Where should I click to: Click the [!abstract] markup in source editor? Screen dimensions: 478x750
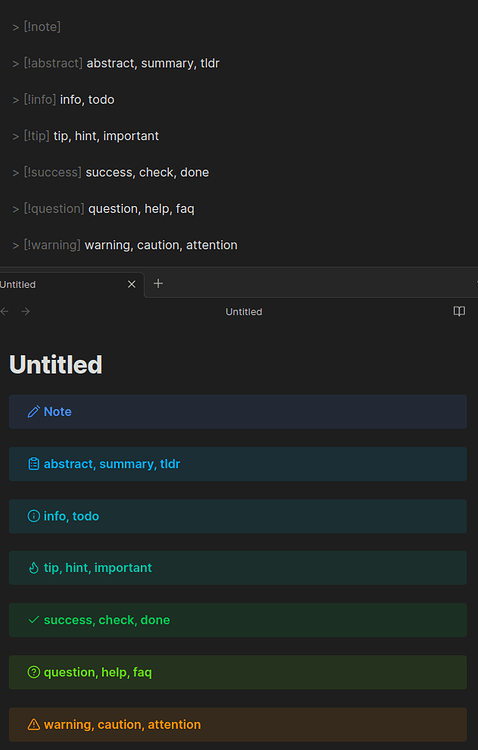[53, 63]
